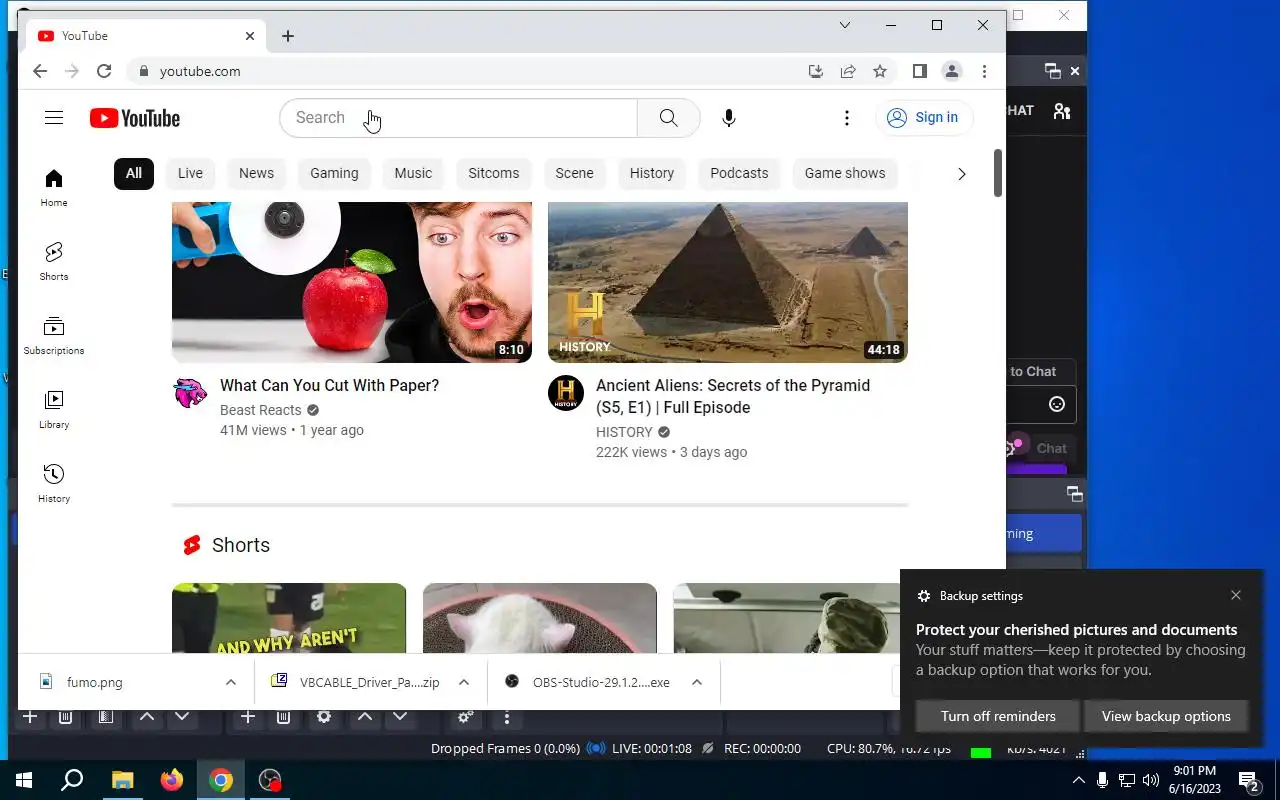
Task: Select the Music category chip
Action: point(413,173)
